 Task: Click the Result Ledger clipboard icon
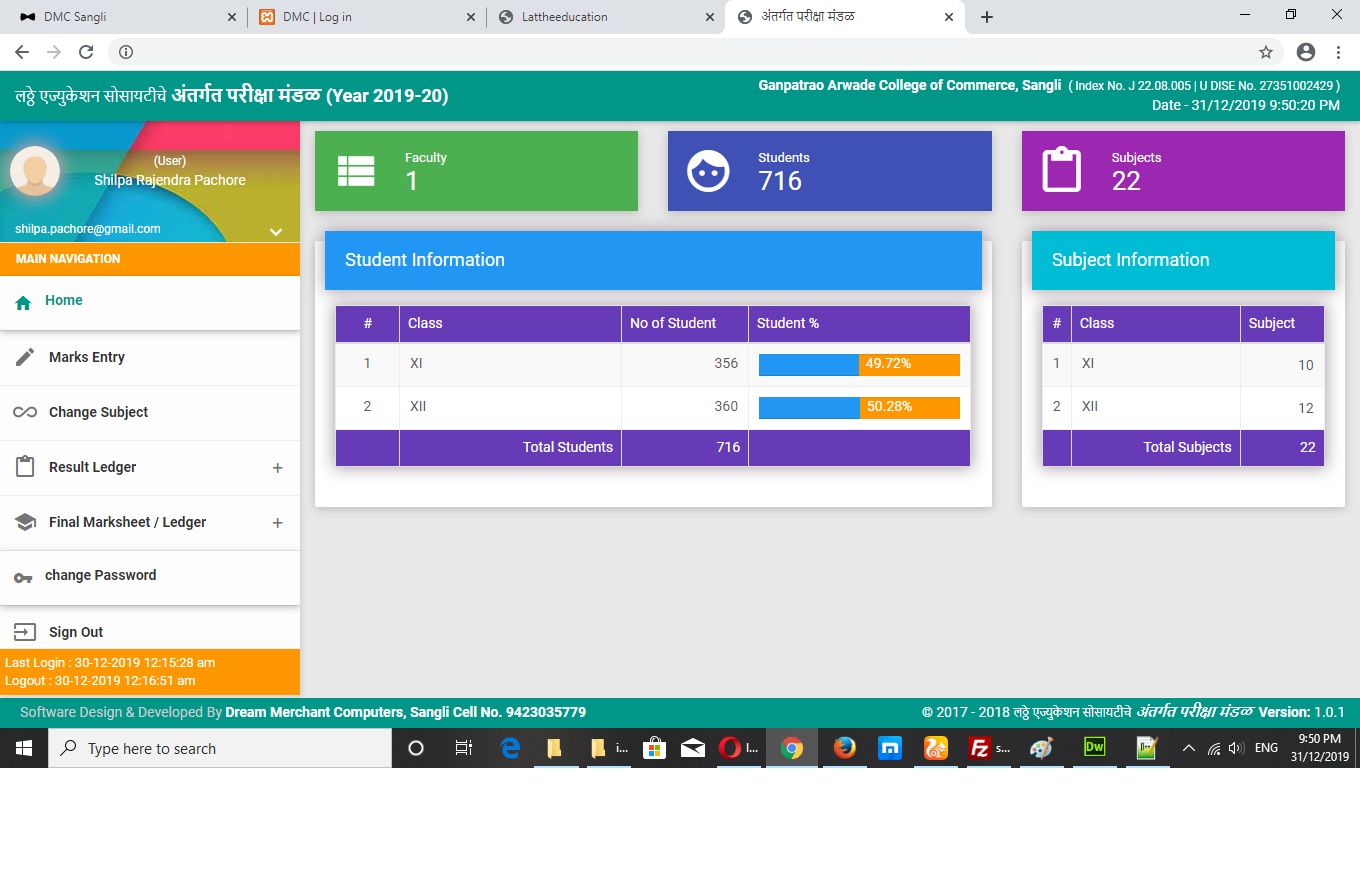coord(25,467)
